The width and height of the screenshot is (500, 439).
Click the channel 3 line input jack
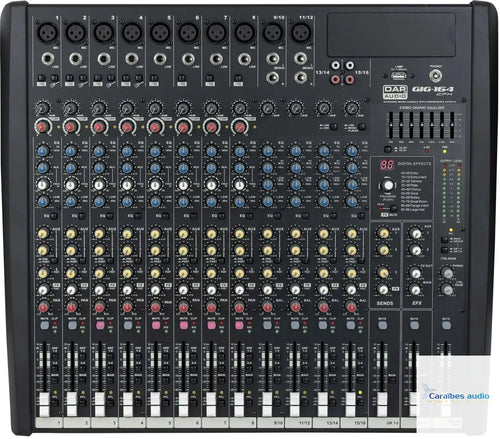(104, 59)
